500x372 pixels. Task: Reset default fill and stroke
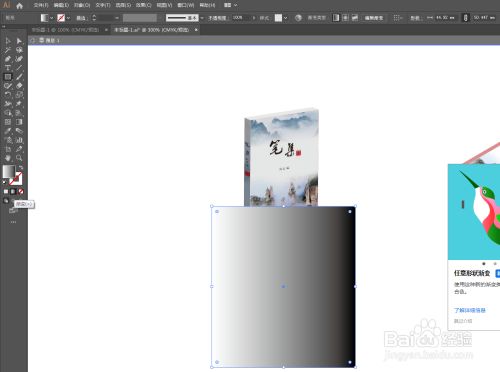tap(4, 182)
